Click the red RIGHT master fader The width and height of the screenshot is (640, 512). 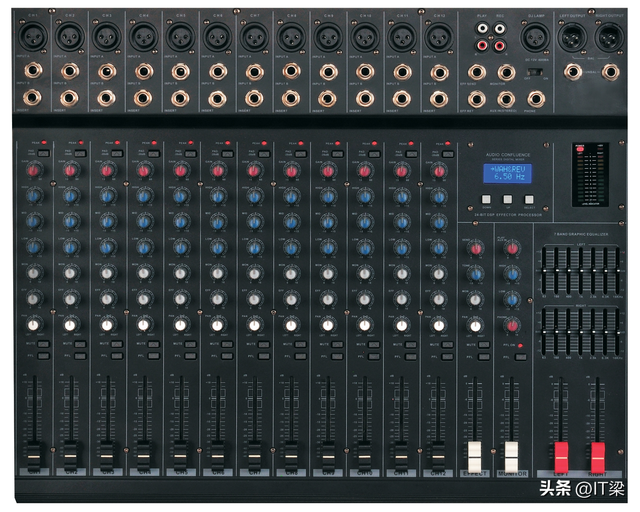pyautogui.click(x=598, y=457)
